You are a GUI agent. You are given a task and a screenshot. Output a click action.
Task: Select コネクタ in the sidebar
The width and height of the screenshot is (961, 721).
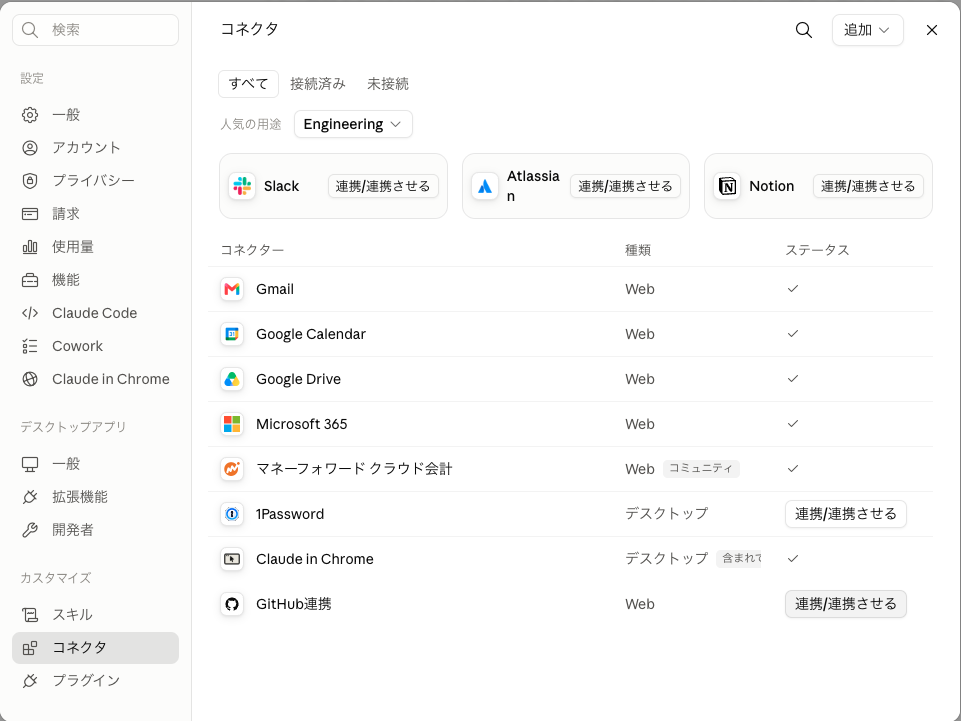click(96, 648)
